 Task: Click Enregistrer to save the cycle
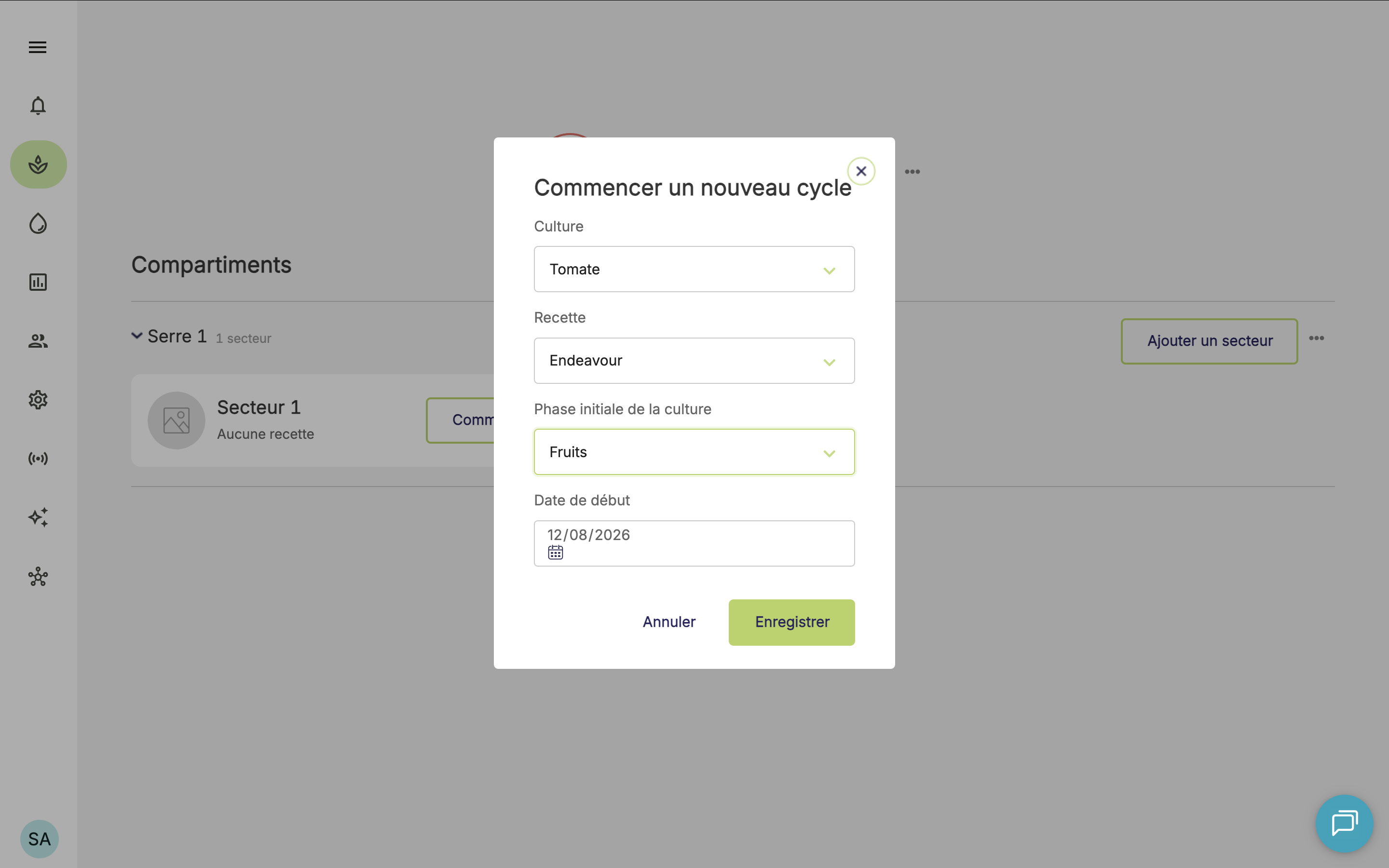791,622
